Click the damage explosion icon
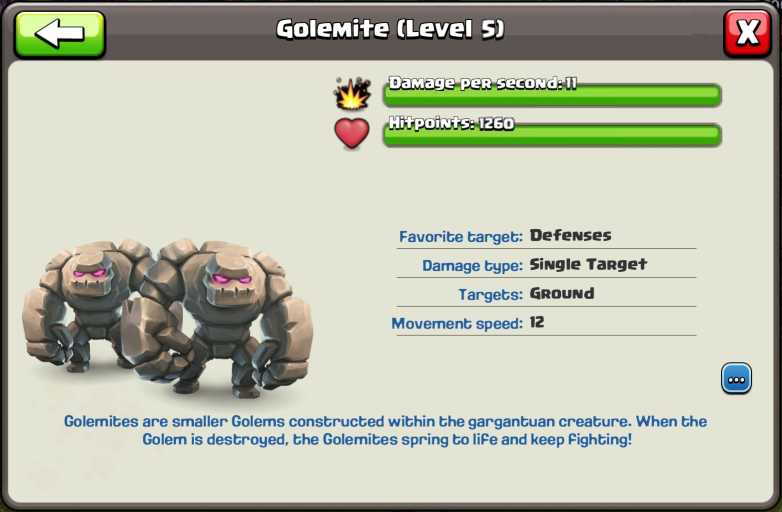 (x=353, y=93)
